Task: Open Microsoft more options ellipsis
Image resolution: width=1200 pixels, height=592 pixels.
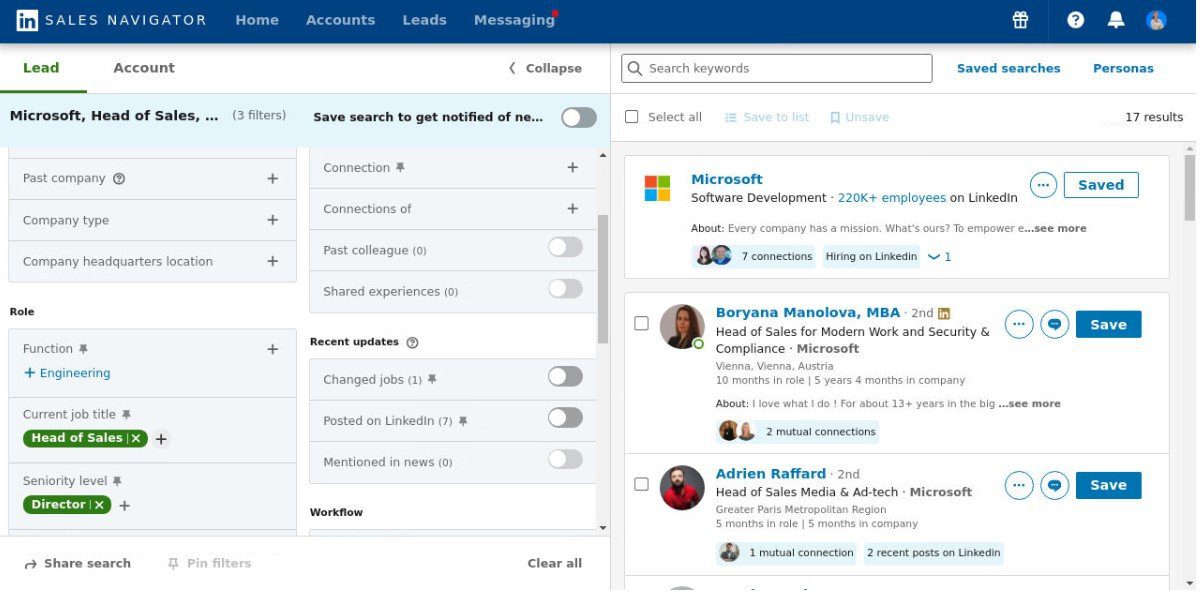Action: 1043,185
